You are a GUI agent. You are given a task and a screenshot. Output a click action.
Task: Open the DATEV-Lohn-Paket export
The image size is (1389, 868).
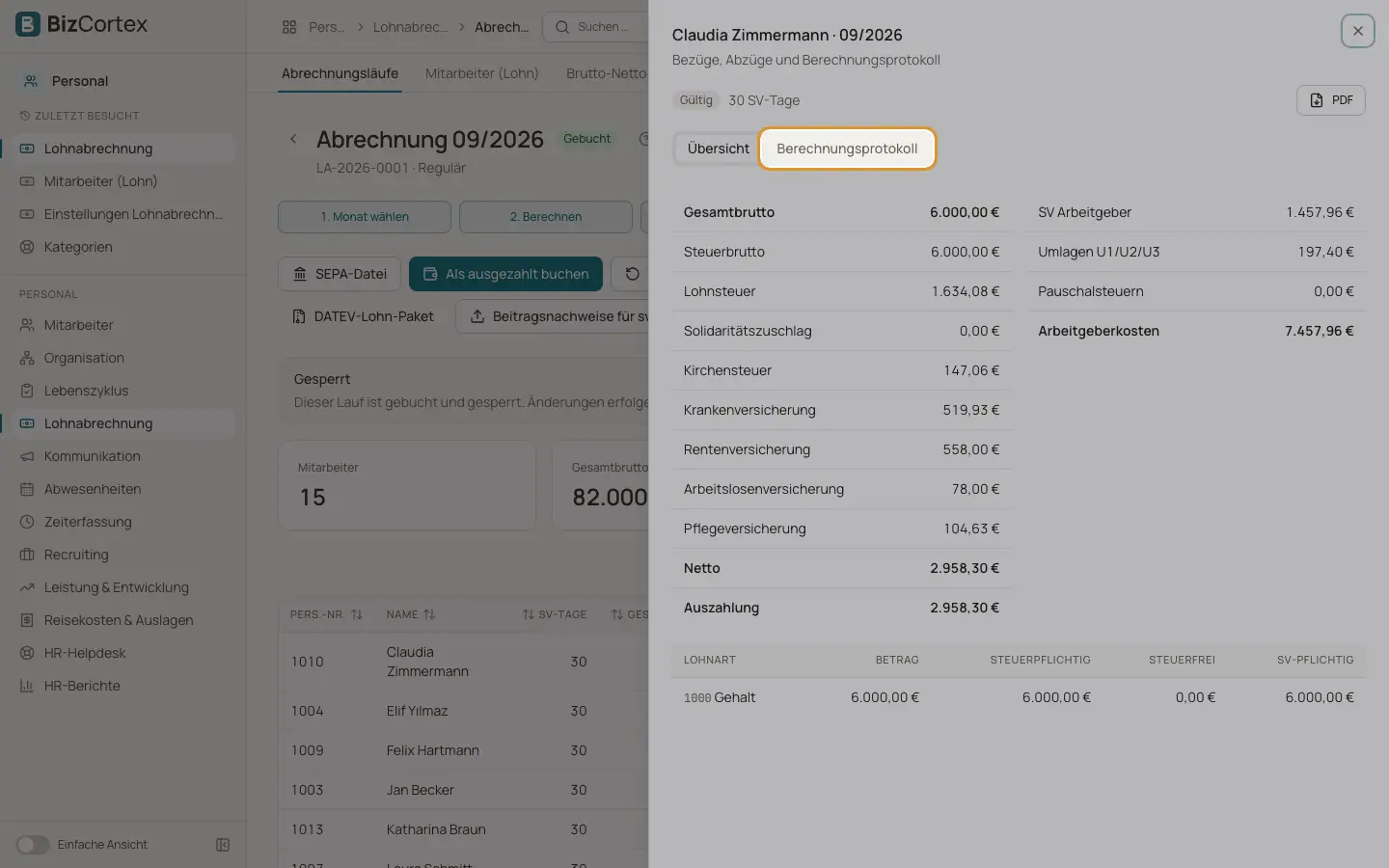tap(363, 316)
